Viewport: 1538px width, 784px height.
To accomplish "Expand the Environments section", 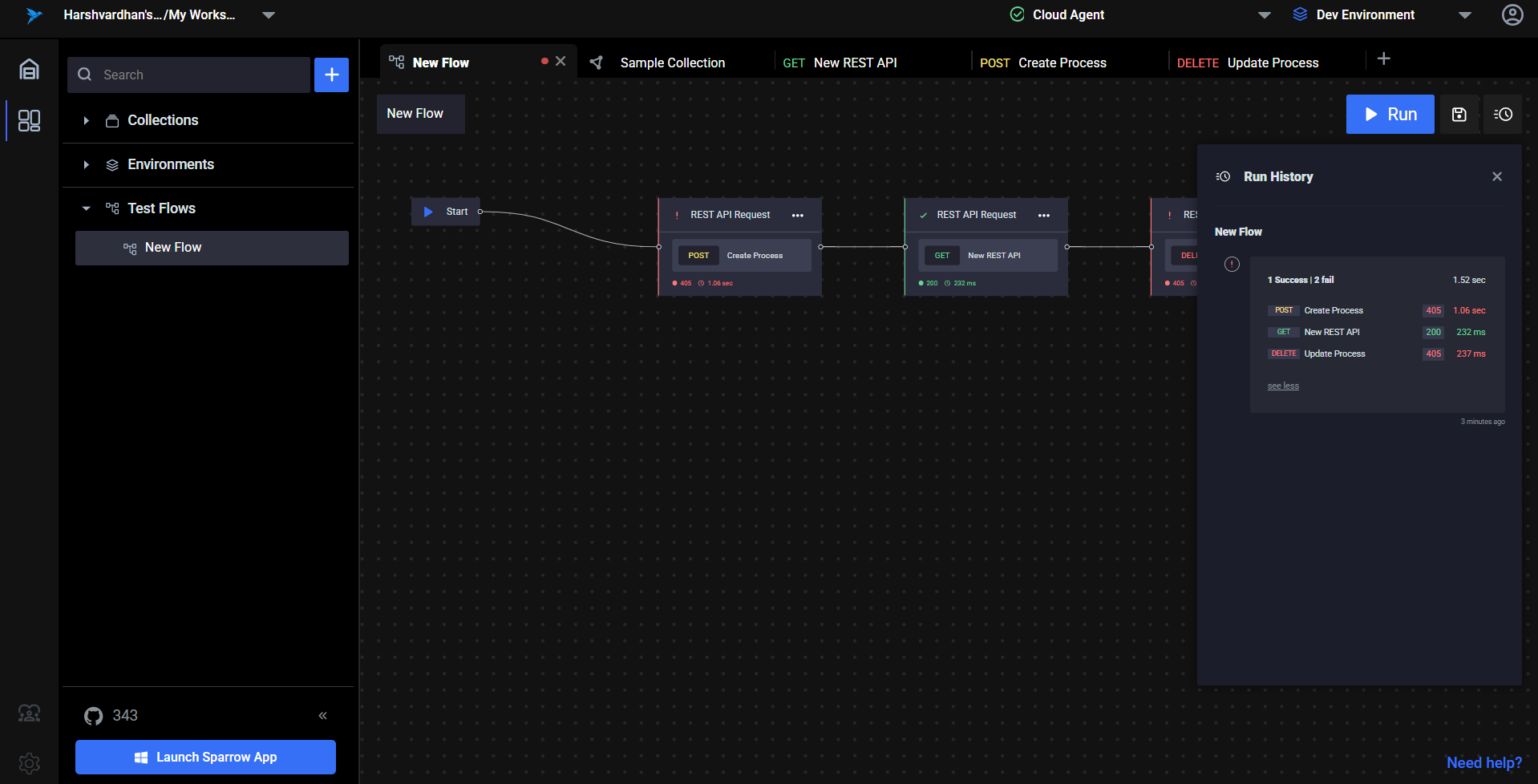I will 86,164.
